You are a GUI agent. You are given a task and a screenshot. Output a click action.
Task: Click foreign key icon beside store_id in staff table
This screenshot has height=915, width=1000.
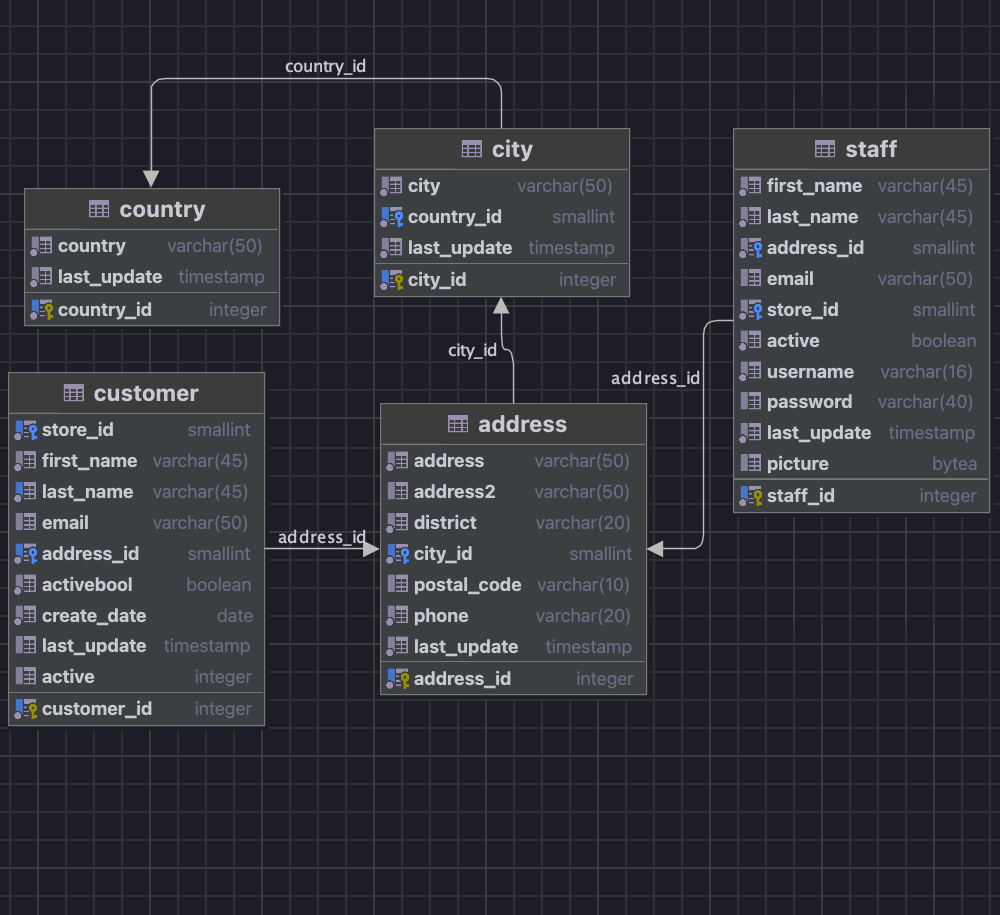(x=750, y=310)
